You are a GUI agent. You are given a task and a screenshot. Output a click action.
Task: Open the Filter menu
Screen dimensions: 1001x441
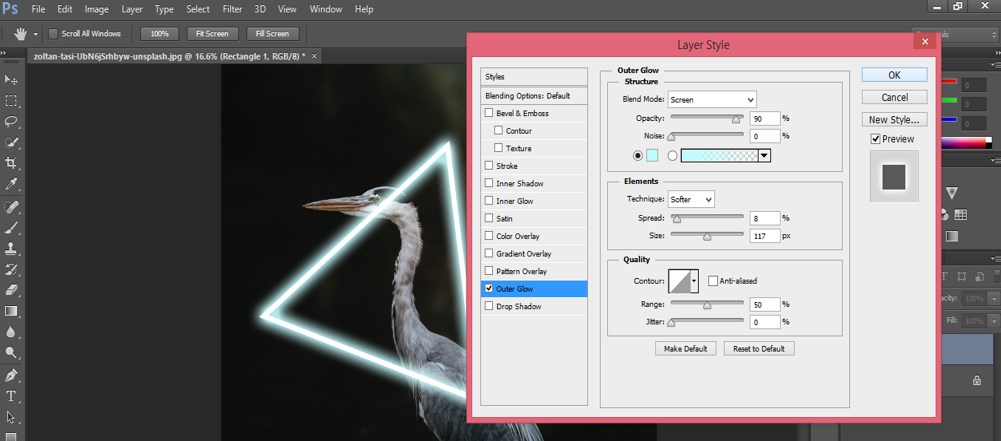tap(231, 9)
